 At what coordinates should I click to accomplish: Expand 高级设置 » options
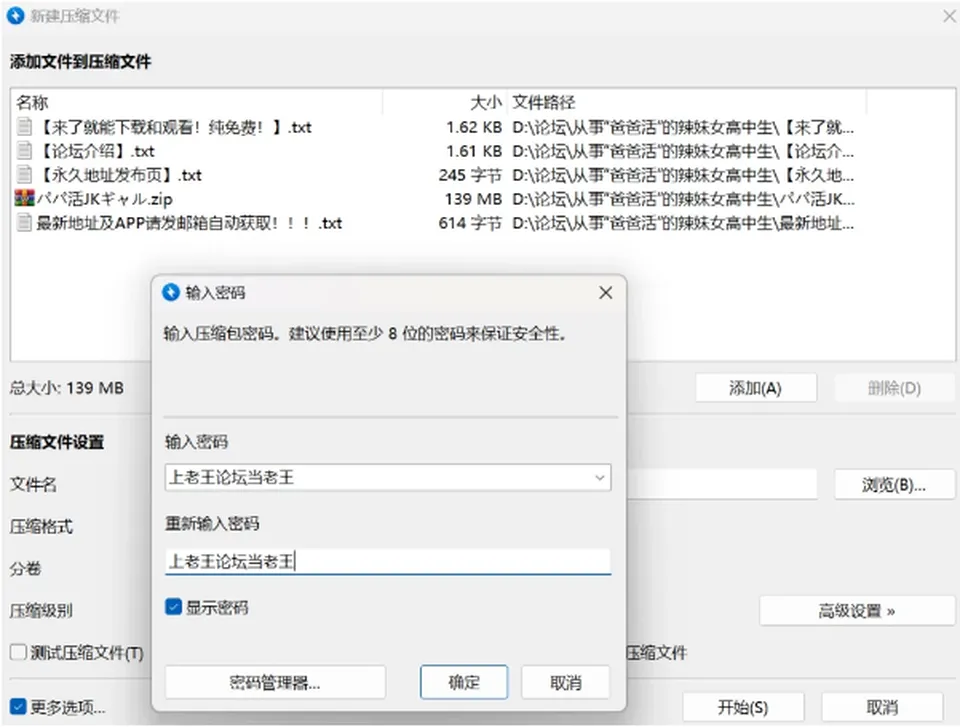click(x=857, y=611)
